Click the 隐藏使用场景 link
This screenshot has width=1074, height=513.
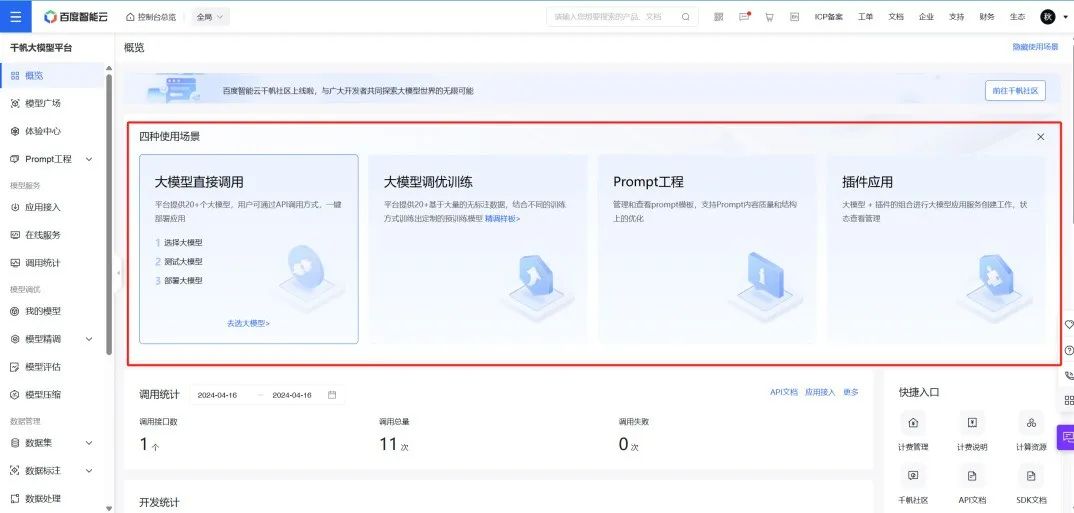tap(1035, 47)
